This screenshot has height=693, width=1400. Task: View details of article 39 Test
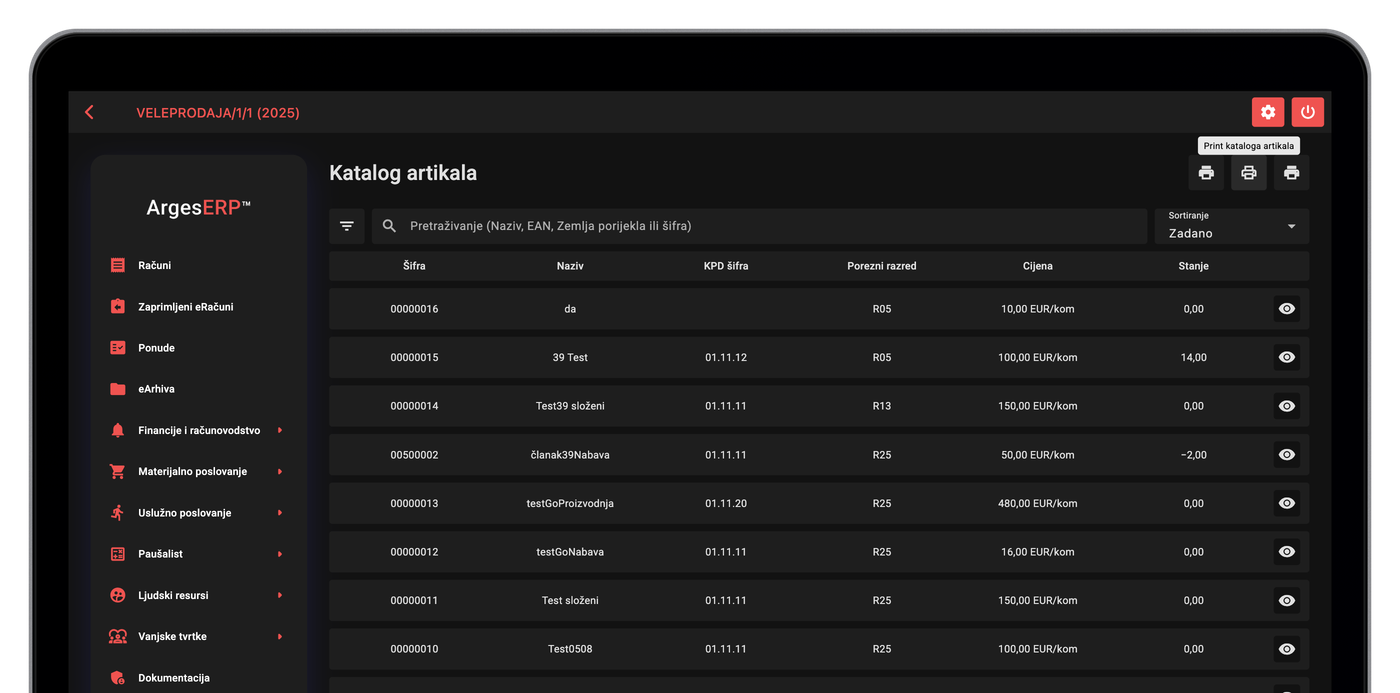click(x=1287, y=357)
